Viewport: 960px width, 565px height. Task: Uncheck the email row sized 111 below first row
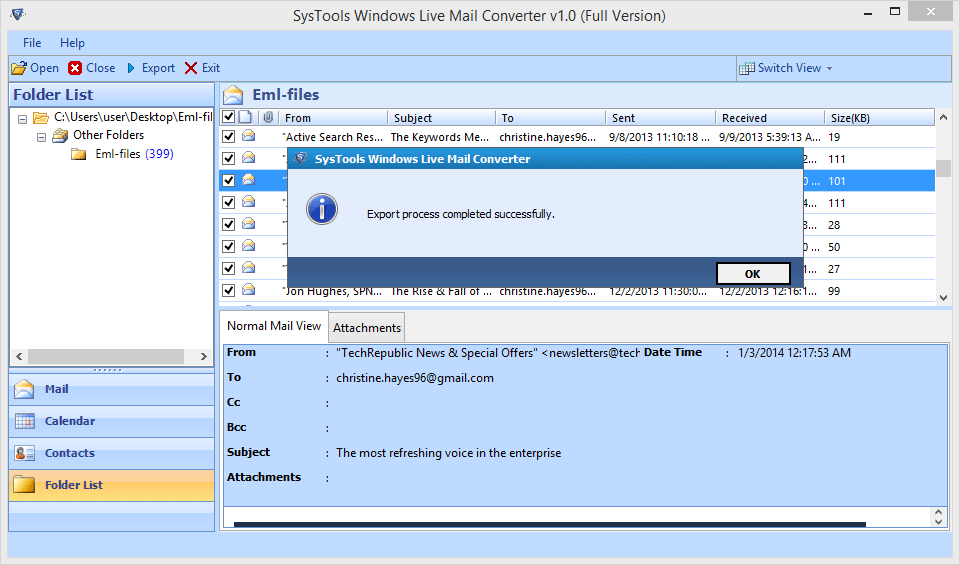228,159
